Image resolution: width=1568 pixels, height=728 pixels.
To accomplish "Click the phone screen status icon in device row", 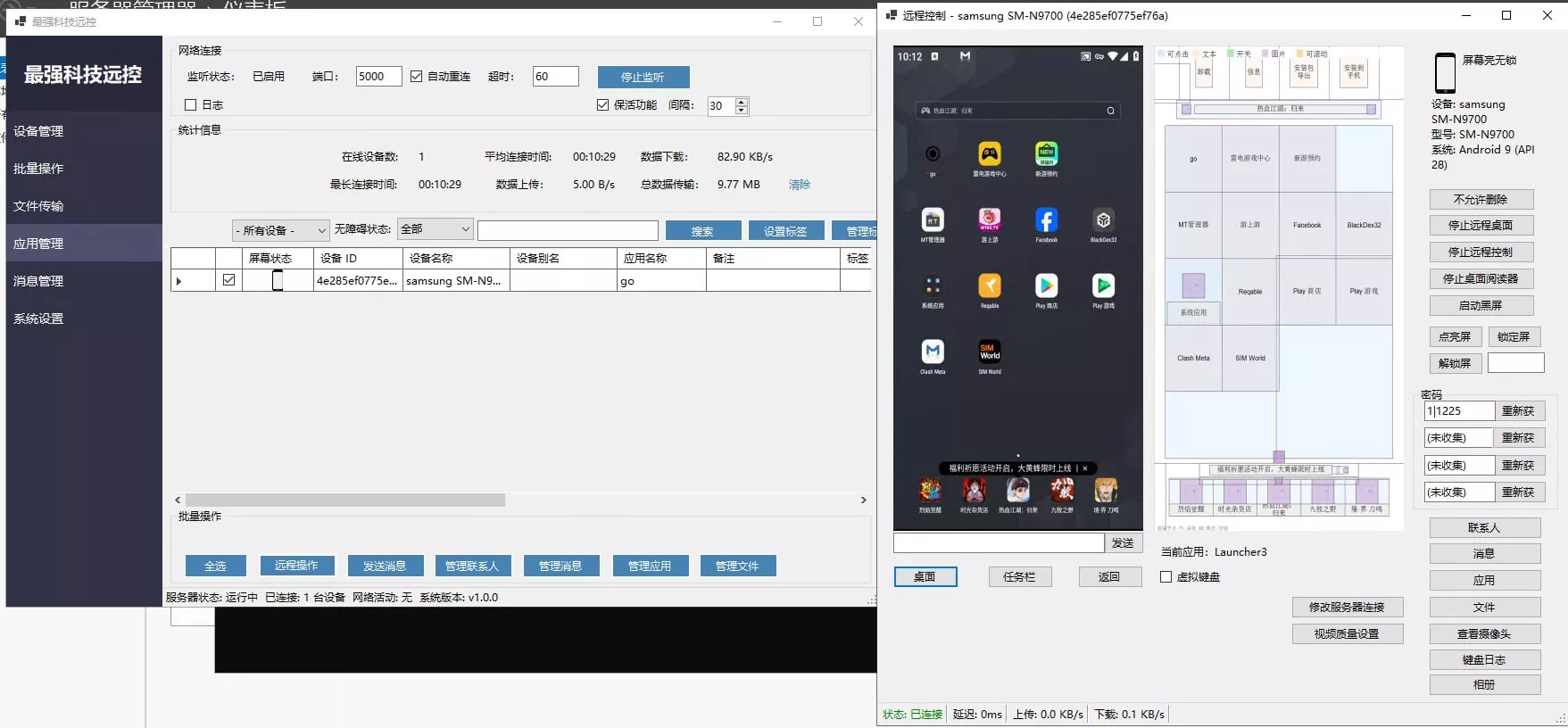I will click(278, 281).
